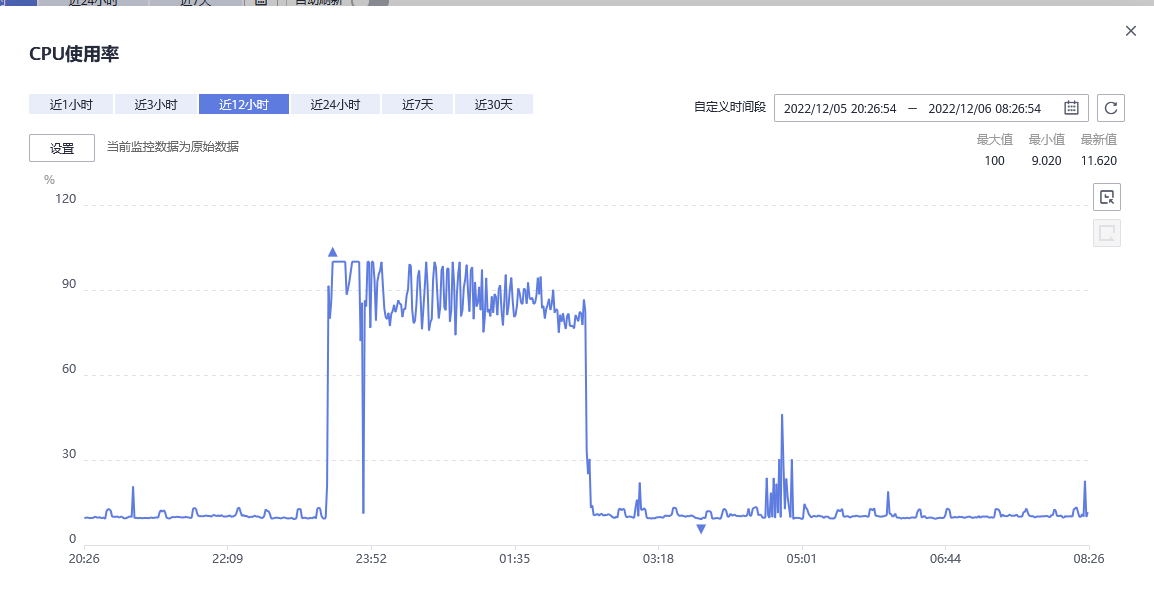Click the minimum value down-triangle marker
The height and width of the screenshot is (593, 1154).
pyautogui.click(x=701, y=528)
